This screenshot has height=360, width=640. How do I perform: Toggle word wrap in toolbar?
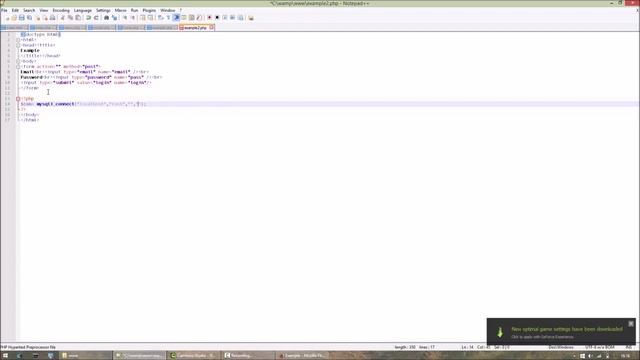pyautogui.click(x=160, y=18)
